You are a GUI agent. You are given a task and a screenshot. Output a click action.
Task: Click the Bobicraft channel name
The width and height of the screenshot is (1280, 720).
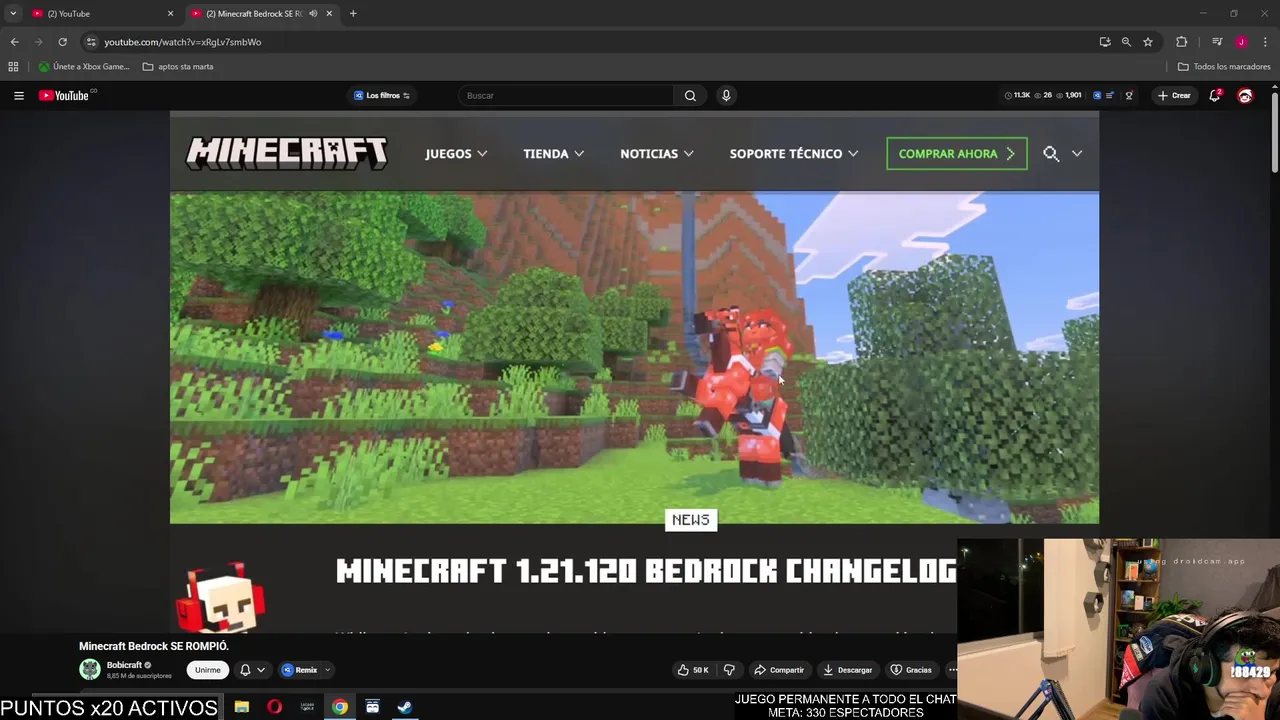[x=124, y=665]
